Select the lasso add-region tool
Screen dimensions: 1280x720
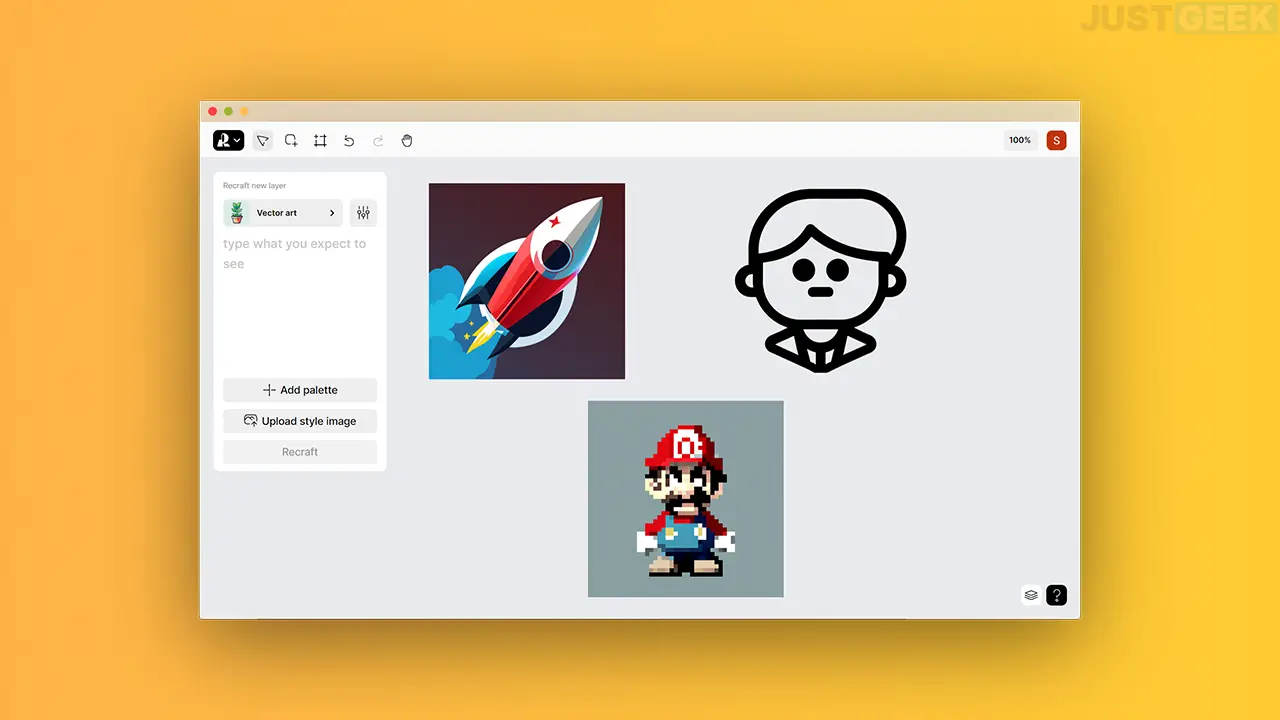291,141
